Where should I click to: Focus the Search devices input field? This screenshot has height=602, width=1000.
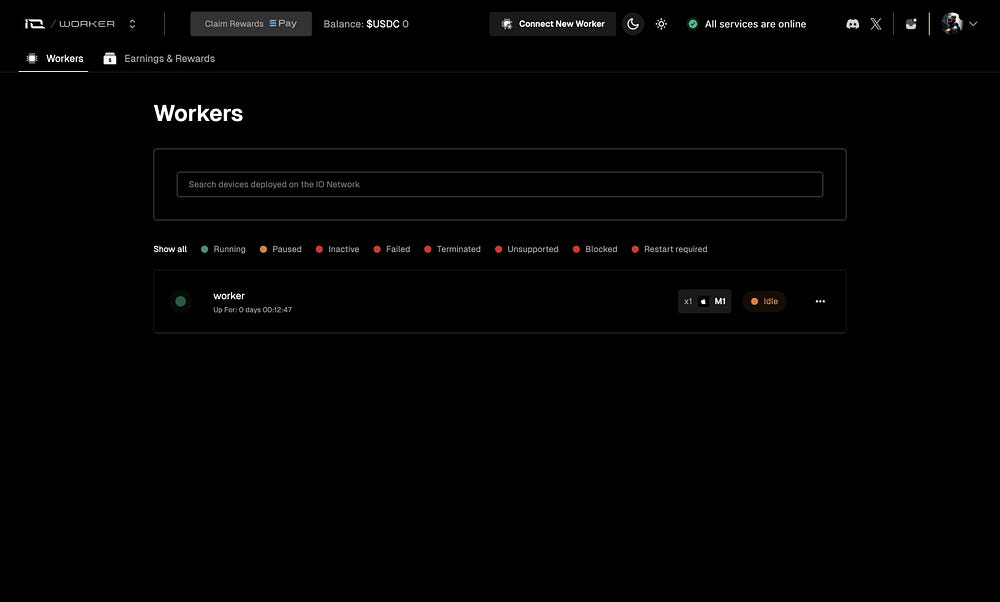(499, 184)
